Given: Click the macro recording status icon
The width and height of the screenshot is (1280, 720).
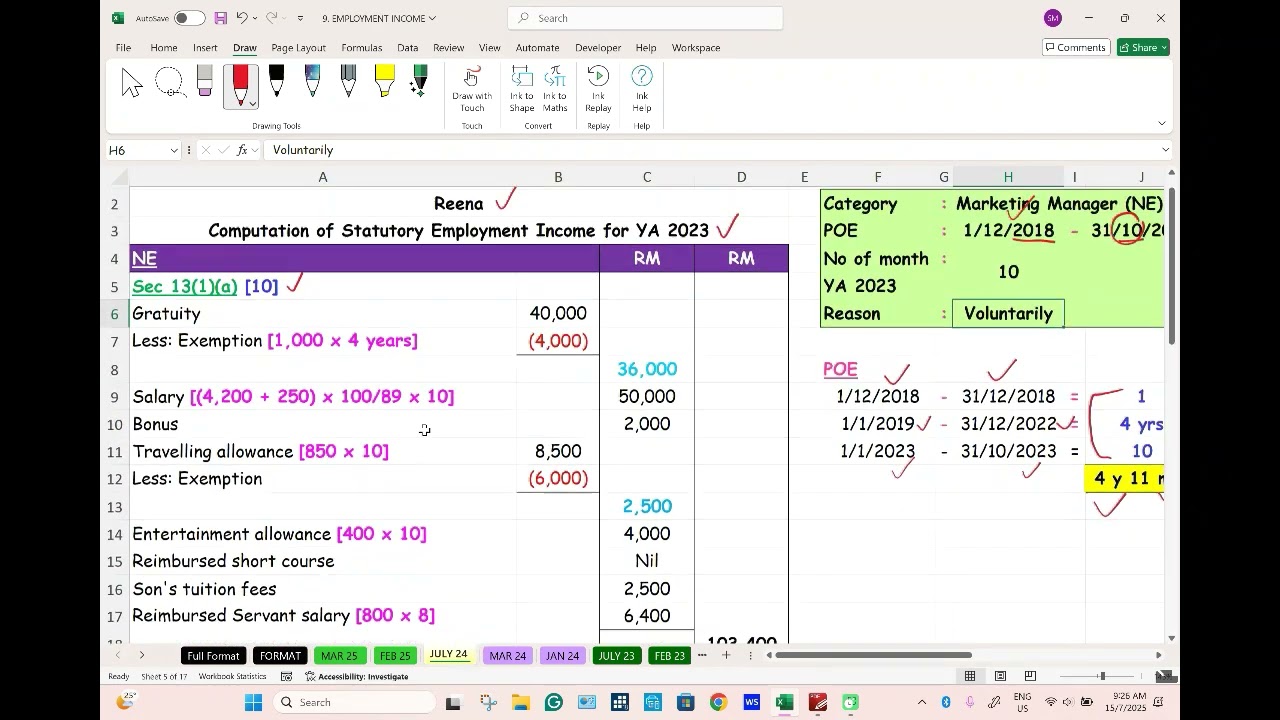Looking at the screenshot, I should coord(286,677).
